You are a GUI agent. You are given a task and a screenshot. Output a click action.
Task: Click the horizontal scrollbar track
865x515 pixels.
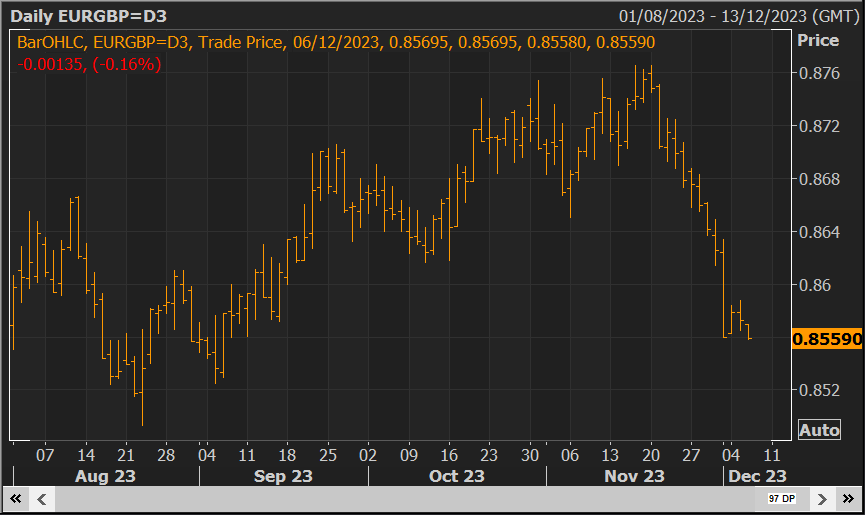[405, 499]
